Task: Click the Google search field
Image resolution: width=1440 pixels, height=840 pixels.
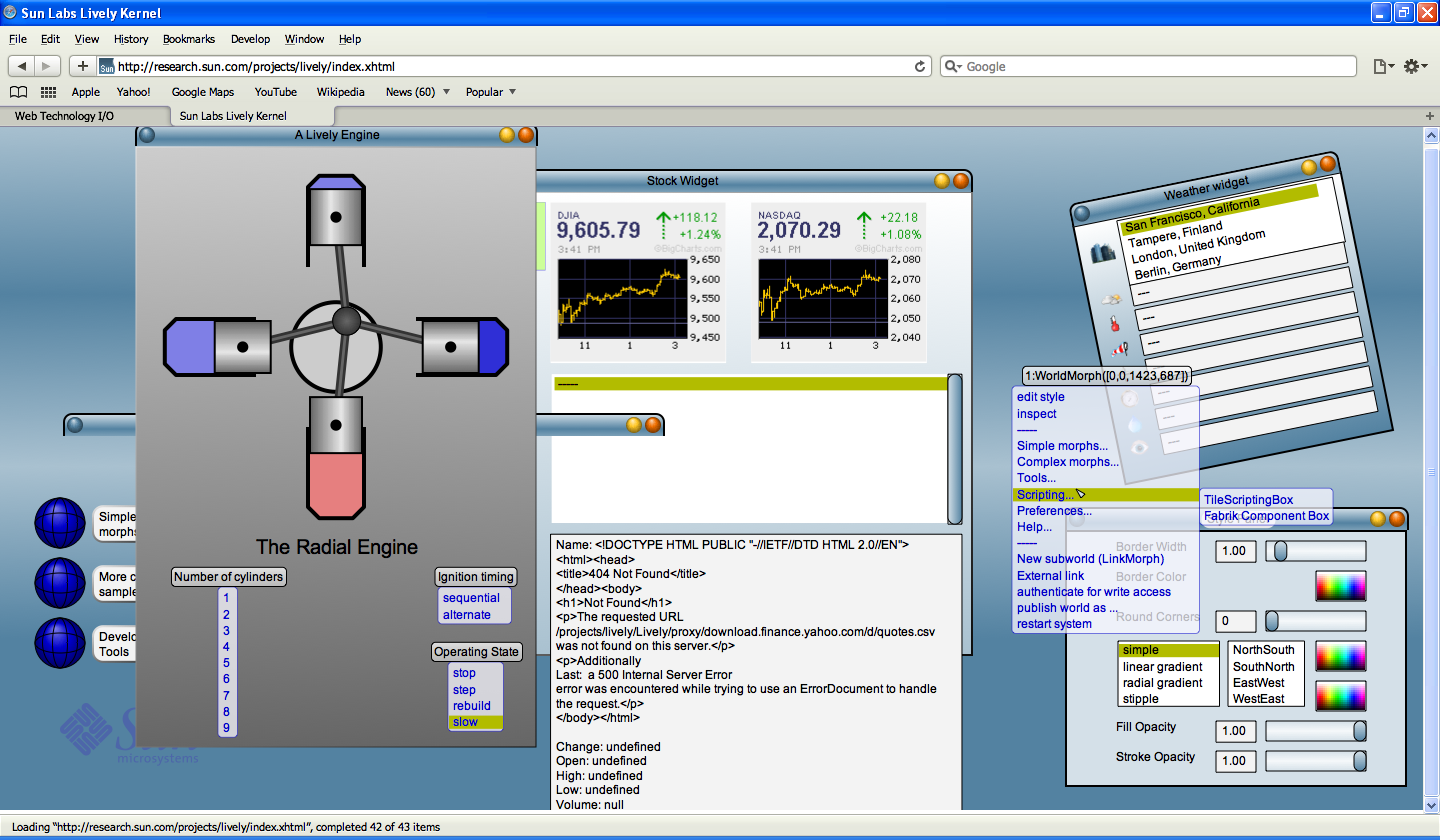Action: (x=1148, y=66)
